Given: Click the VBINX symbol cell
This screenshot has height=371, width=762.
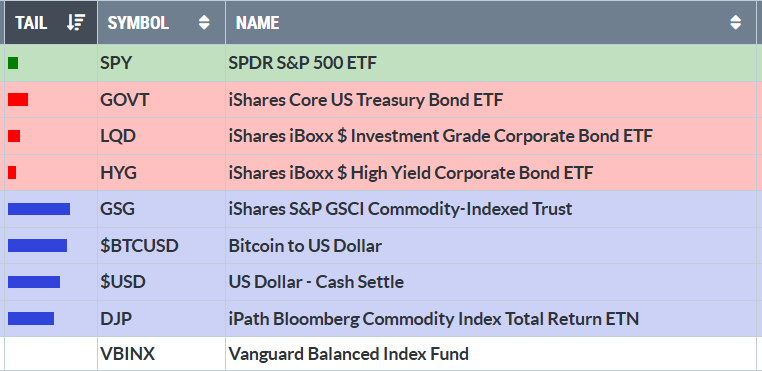Looking at the screenshot, I should [161, 353].
